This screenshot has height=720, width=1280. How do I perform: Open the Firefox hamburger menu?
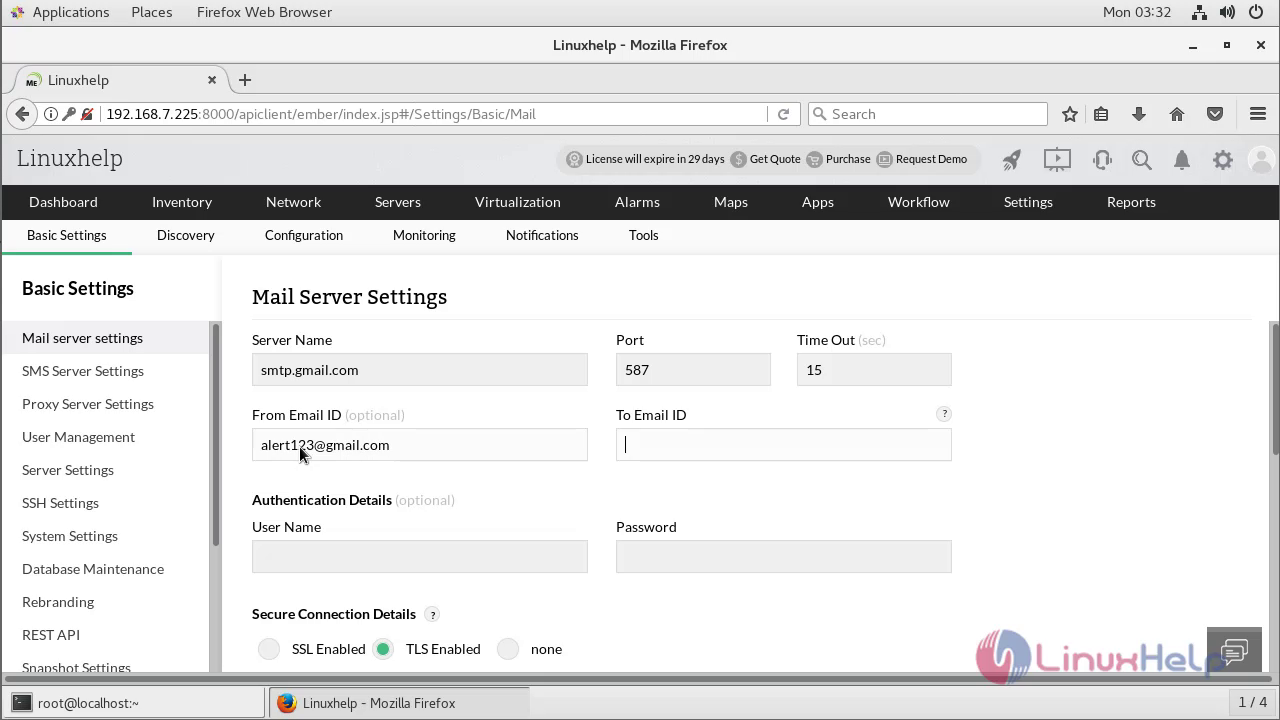pos(1258,114)
